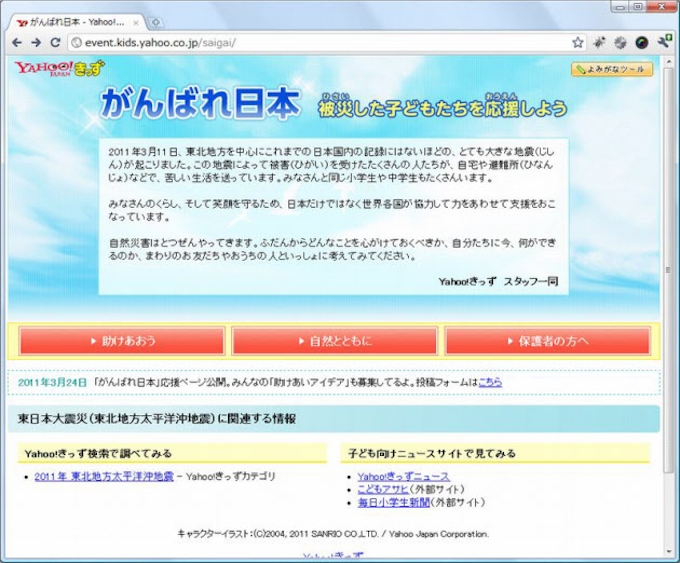680x563 pixels.
Task: Open the Chrome wrench settings menu
Action: pyautogui.click(x=662, y=43)
